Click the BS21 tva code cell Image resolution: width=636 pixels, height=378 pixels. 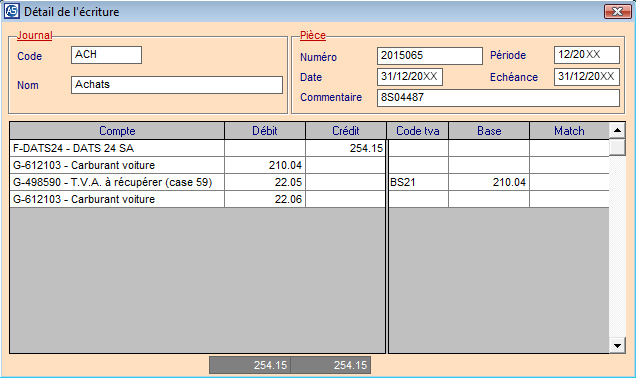coord(418,183)
